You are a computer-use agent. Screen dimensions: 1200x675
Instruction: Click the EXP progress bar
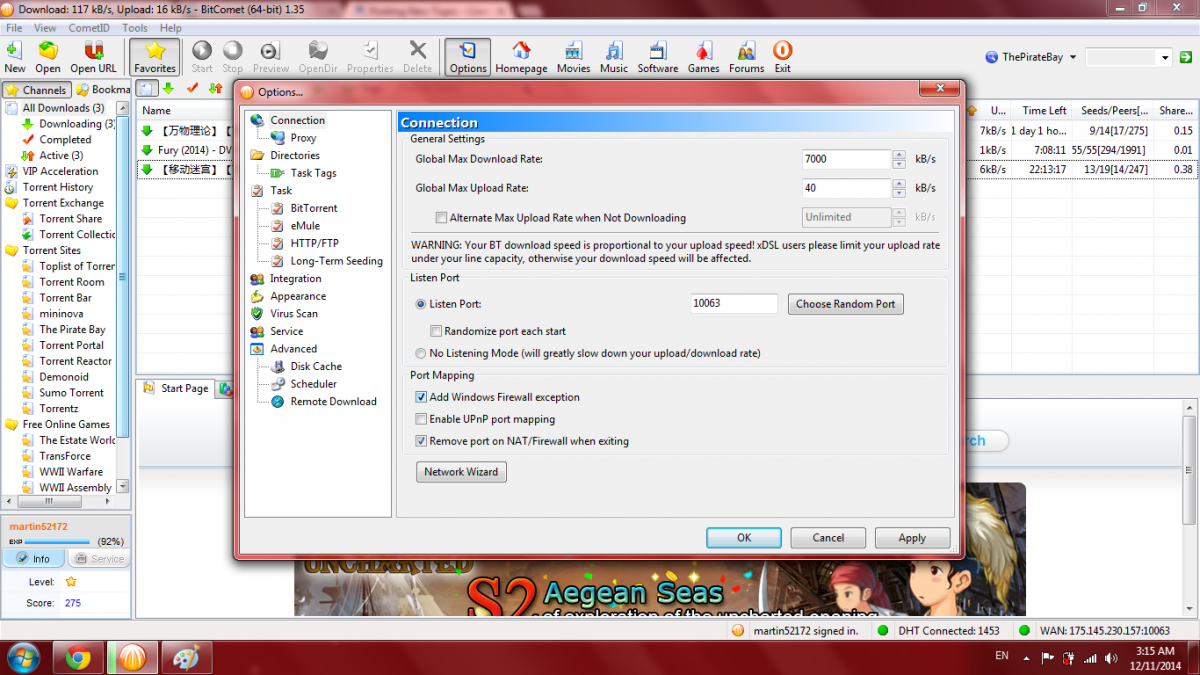(58, 541)
